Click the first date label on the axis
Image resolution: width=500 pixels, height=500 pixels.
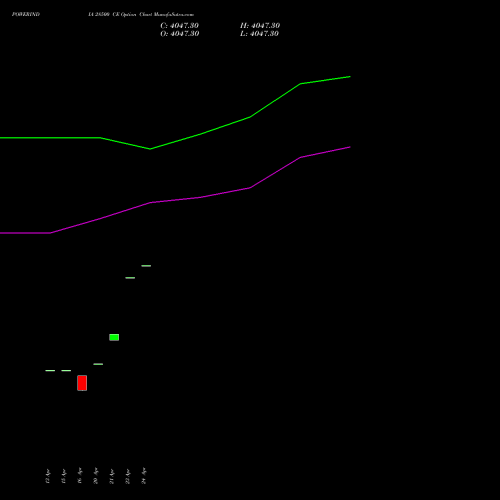click(x=48, y=476)
